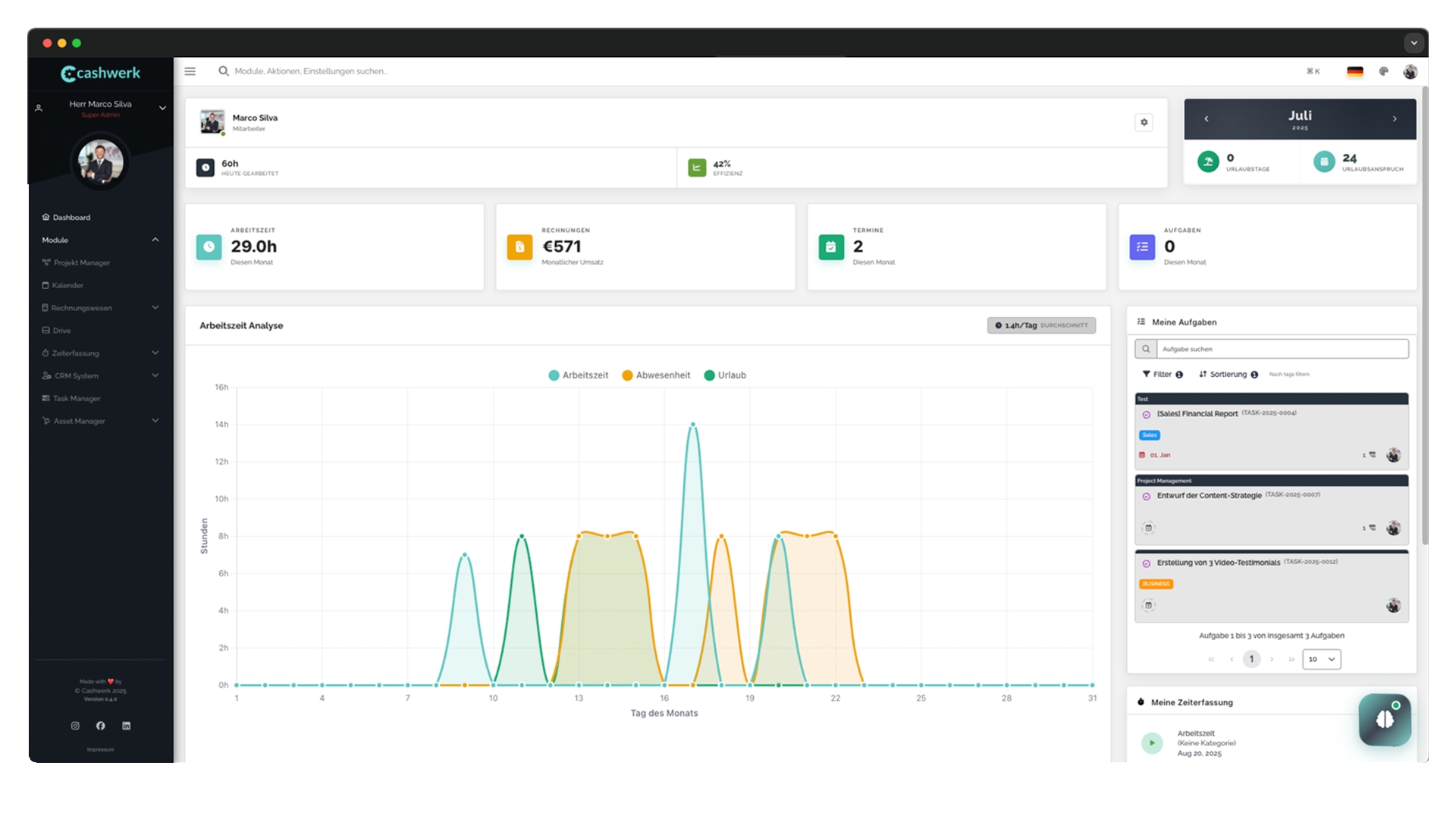
Task: Open the German flag language selector
Action: 1354,71
